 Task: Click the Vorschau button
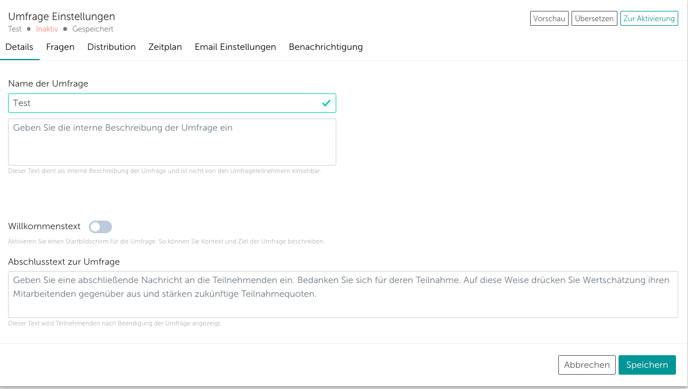click(x=549, y=18)
